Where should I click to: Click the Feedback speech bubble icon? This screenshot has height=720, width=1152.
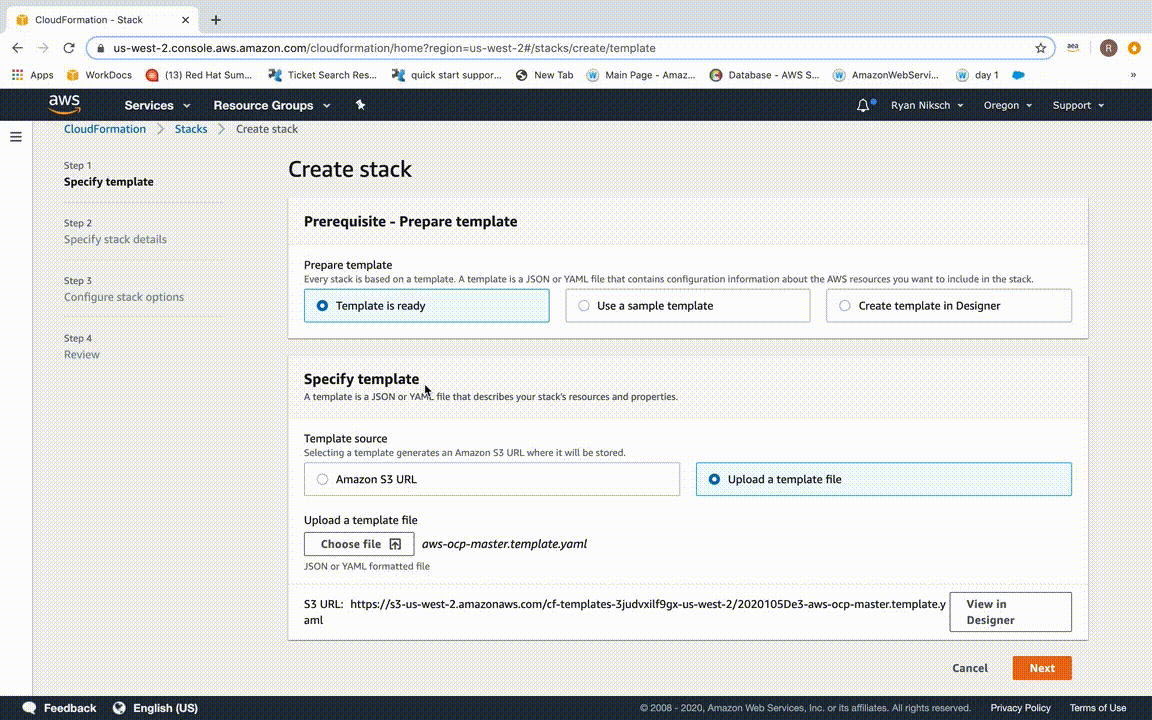click(29, 708)
